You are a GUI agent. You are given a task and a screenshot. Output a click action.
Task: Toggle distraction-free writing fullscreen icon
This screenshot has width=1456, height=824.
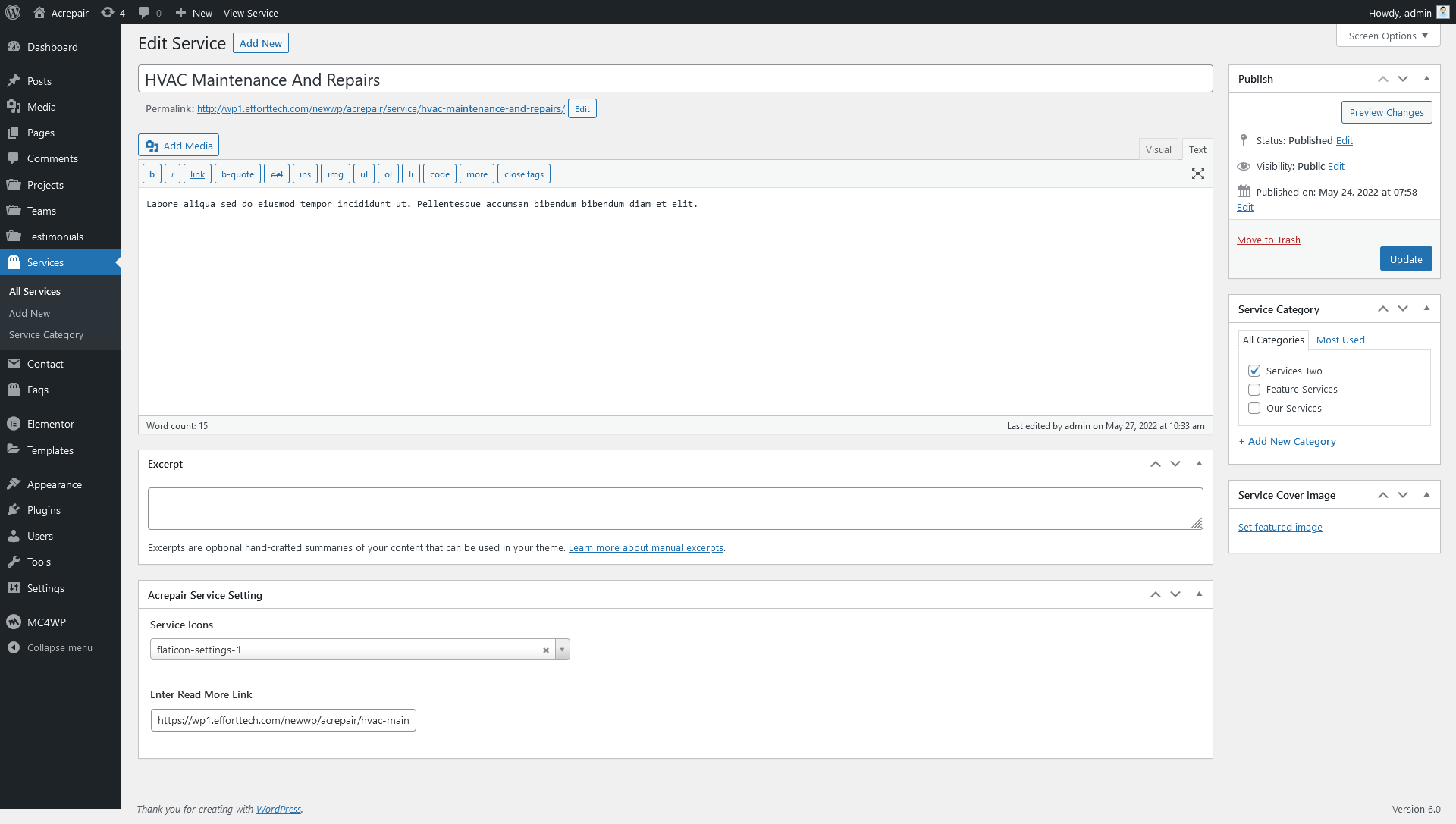1197,174
